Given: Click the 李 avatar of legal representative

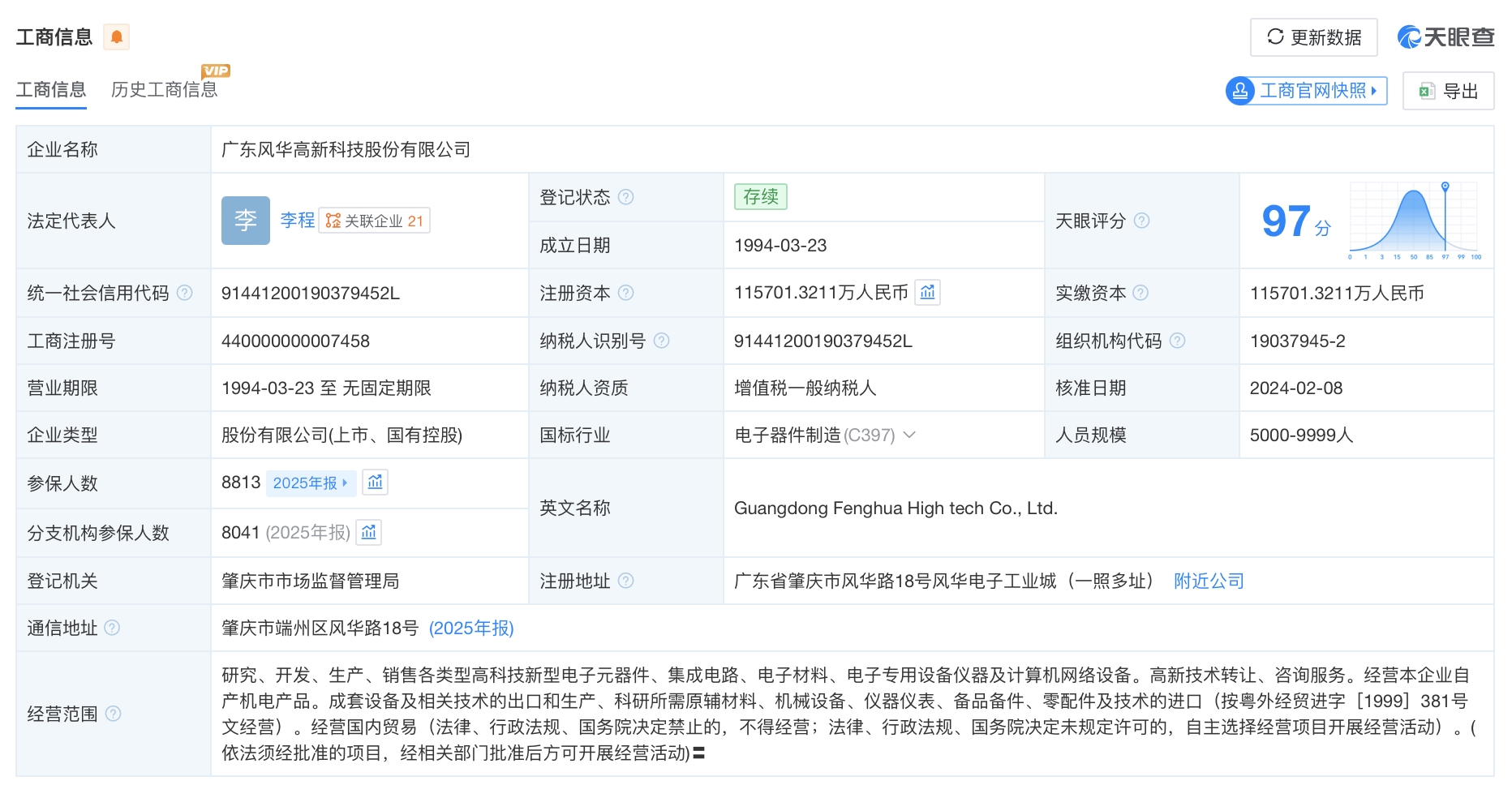Looking at the screenshot, I should point(246,221).
